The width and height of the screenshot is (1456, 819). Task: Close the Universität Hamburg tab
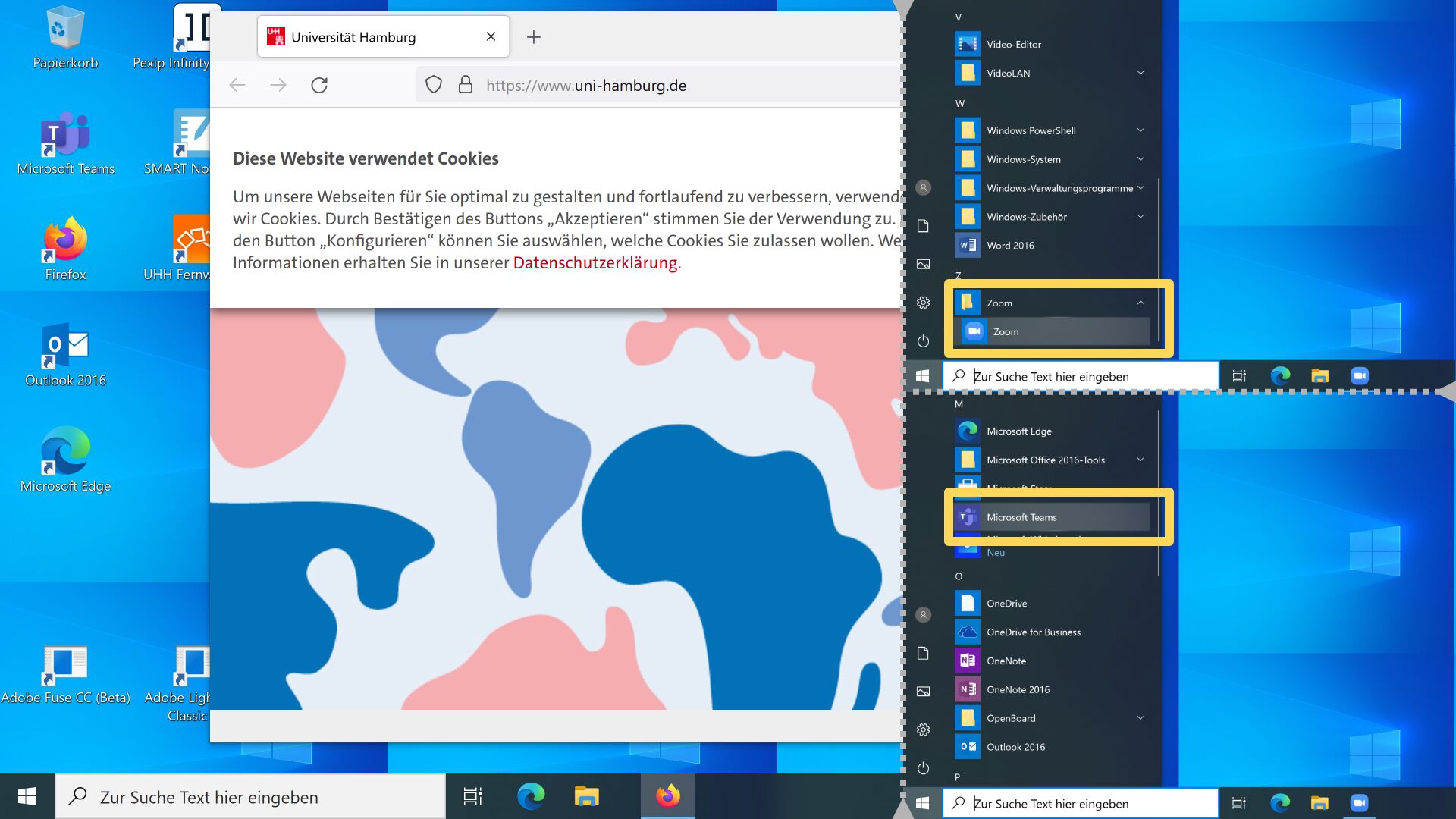click(491, 36)
